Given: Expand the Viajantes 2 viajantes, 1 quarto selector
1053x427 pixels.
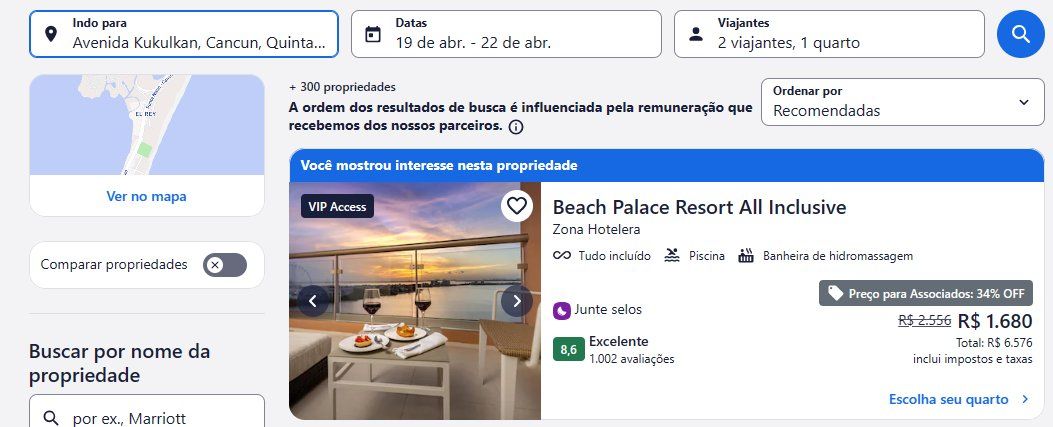Looking at the screenshot, I should 829,34.
